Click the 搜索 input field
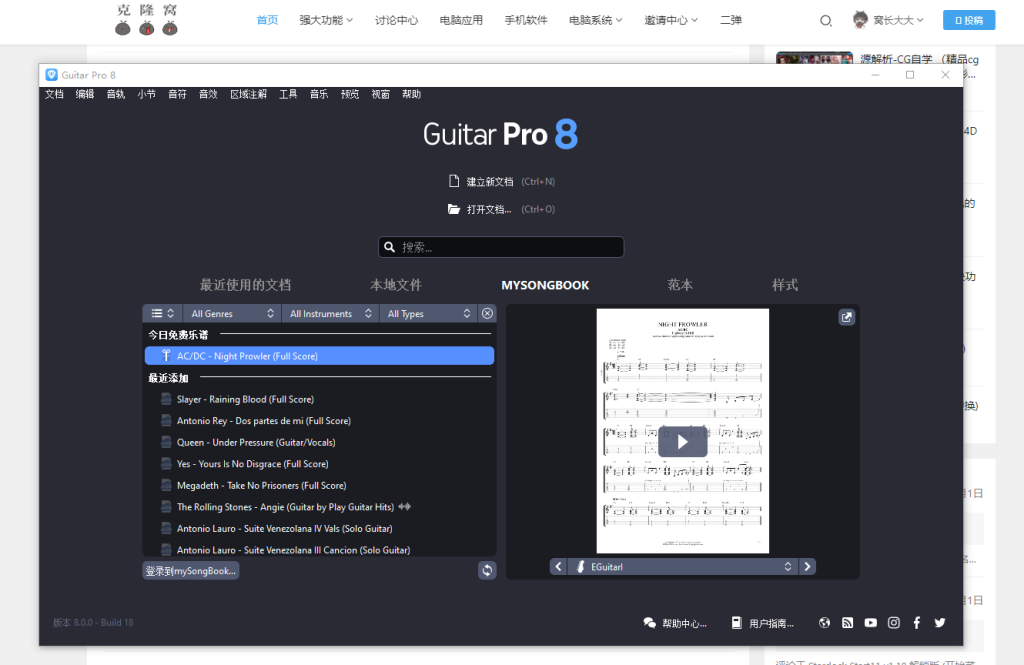This screenshot has width=1024, height=665. [501, 247]
